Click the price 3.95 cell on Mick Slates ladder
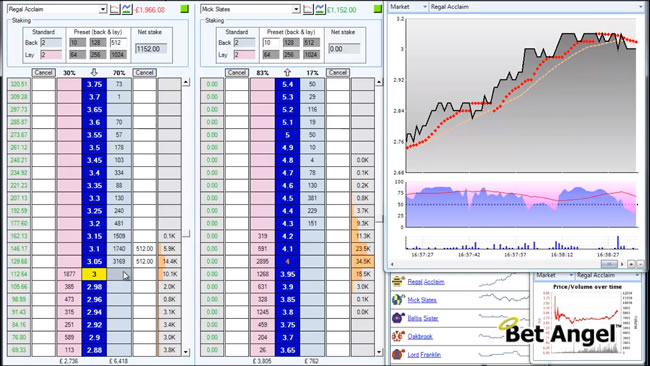Viewport: 650px width, 366px height. (x=287, y=274)
